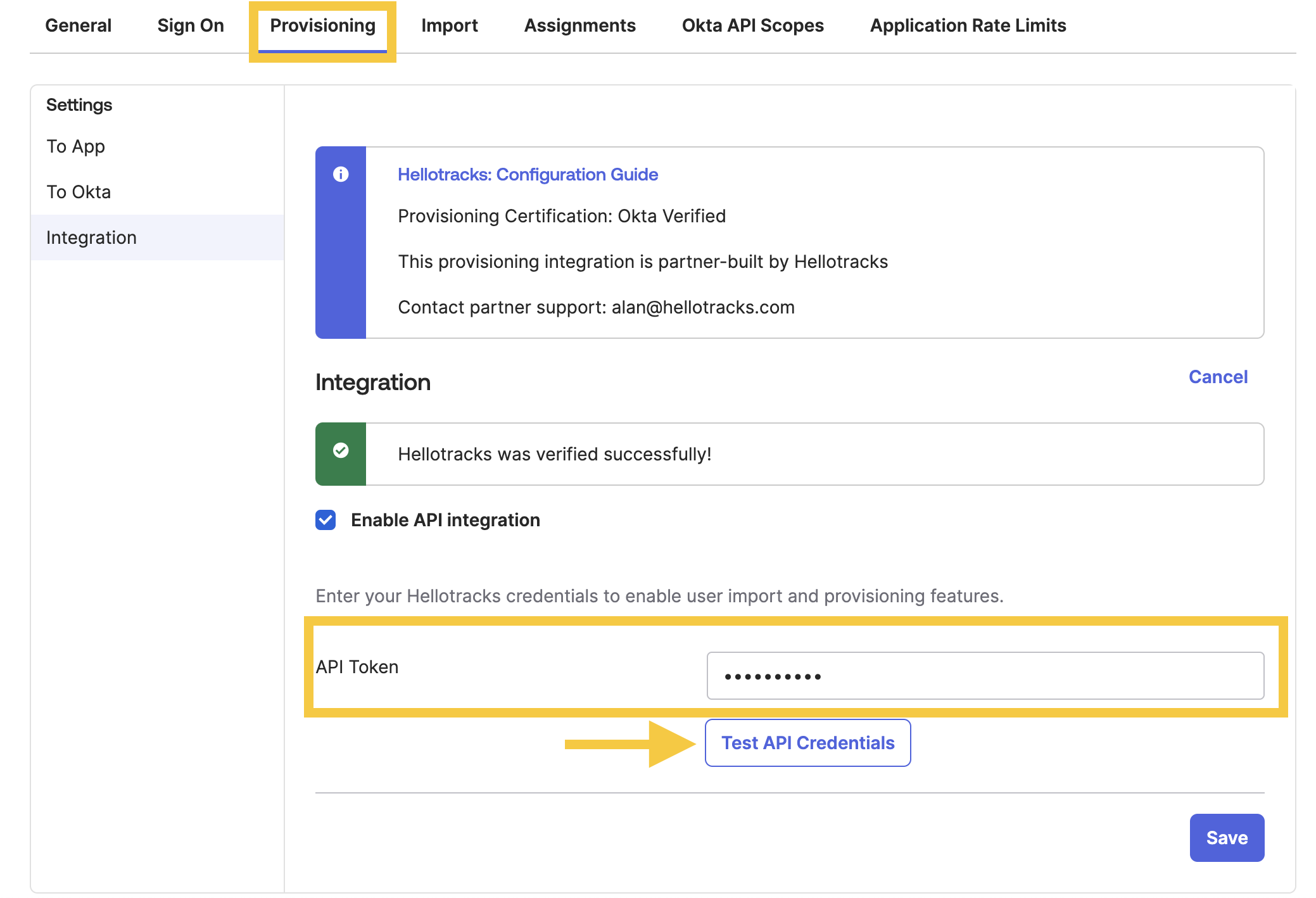Open the Okta API Scopes tab
This screenshot has height=898, width=1316.
click(x=752, y=25)
